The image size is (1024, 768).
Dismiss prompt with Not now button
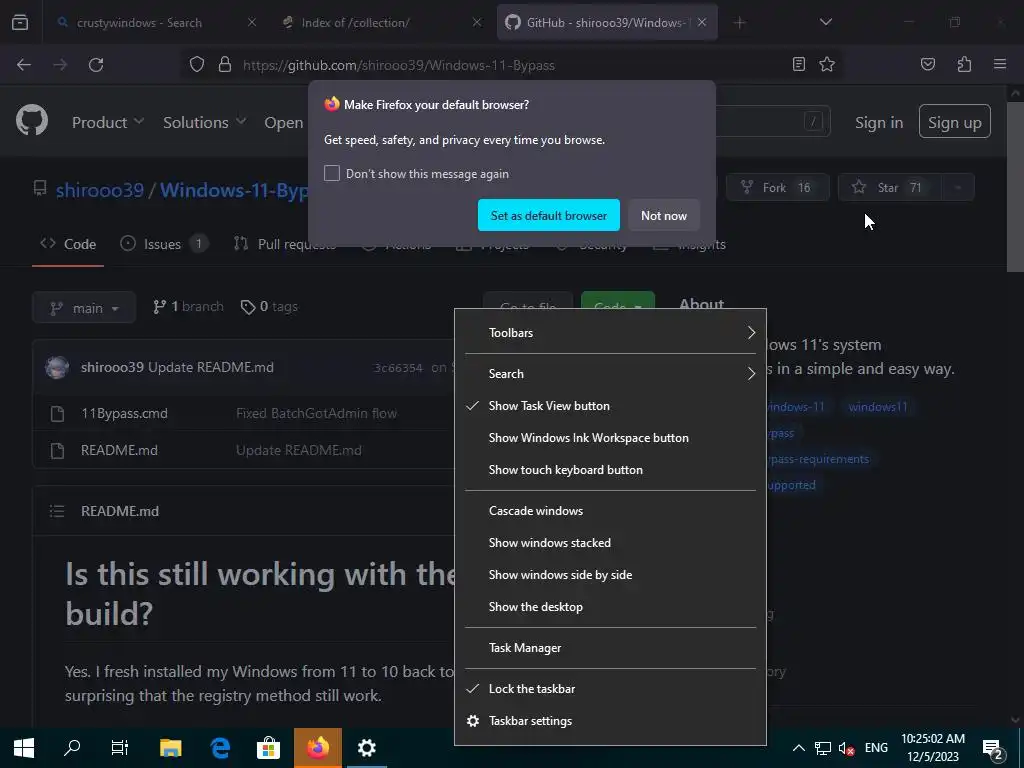(664, 216)
